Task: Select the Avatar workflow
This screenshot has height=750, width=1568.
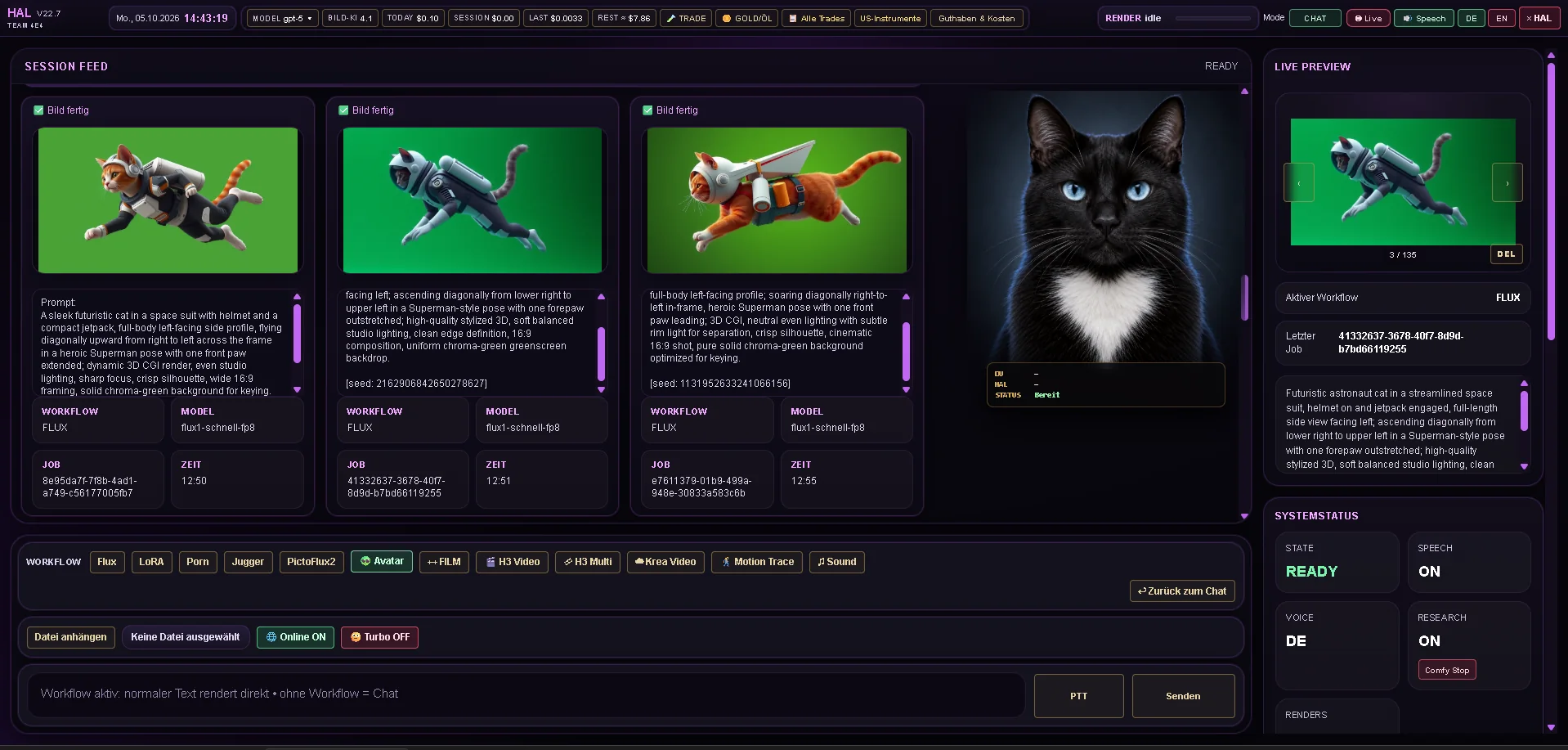Action: 382,561
